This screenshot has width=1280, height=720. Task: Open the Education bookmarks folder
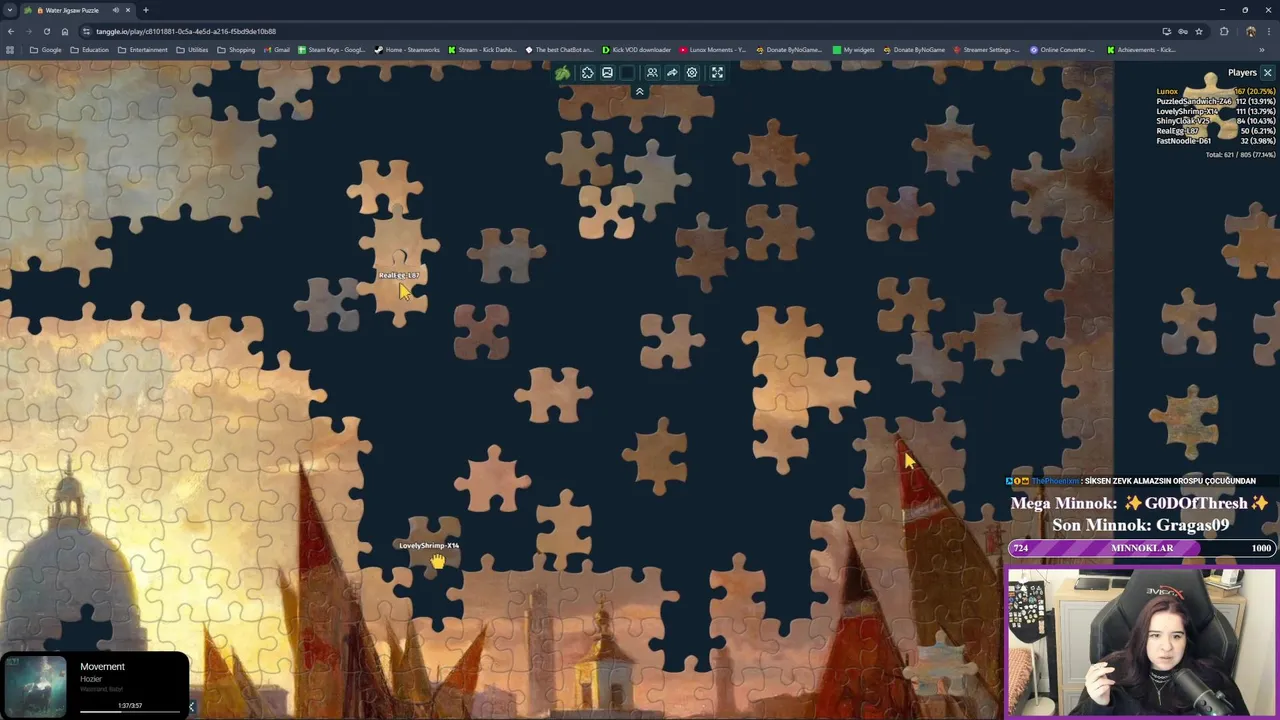(89, 50)
